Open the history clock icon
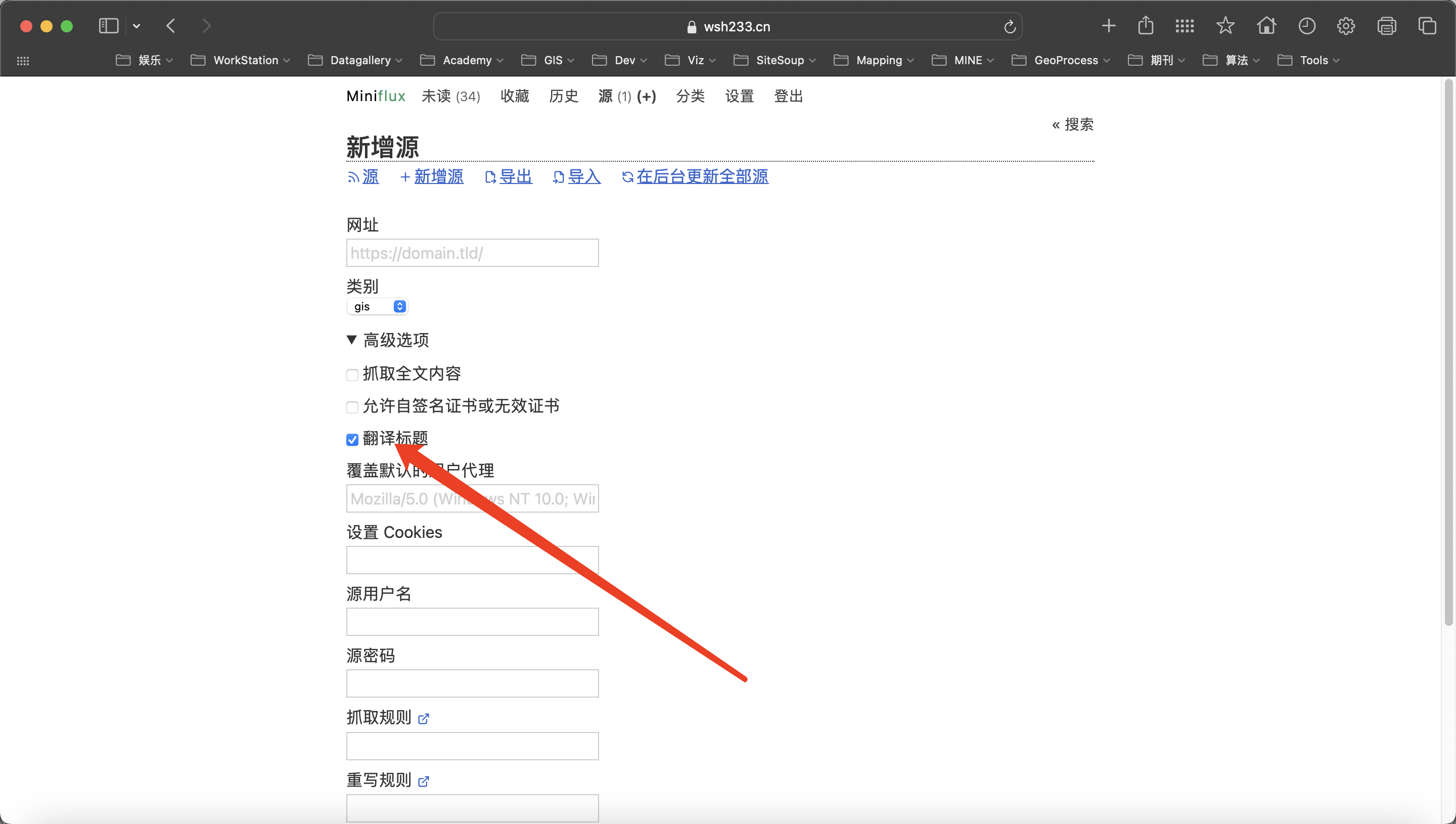This screenshot has width=1456, height=824. coord(1307,26)
